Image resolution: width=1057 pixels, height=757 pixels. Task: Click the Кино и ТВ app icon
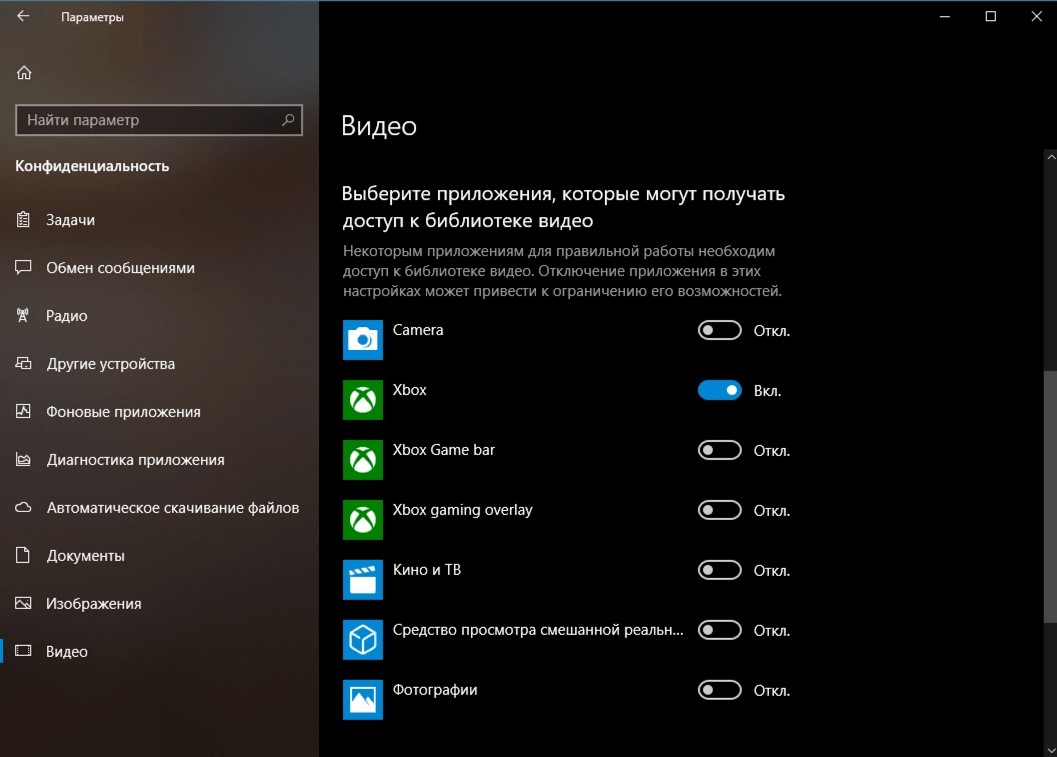363,580
